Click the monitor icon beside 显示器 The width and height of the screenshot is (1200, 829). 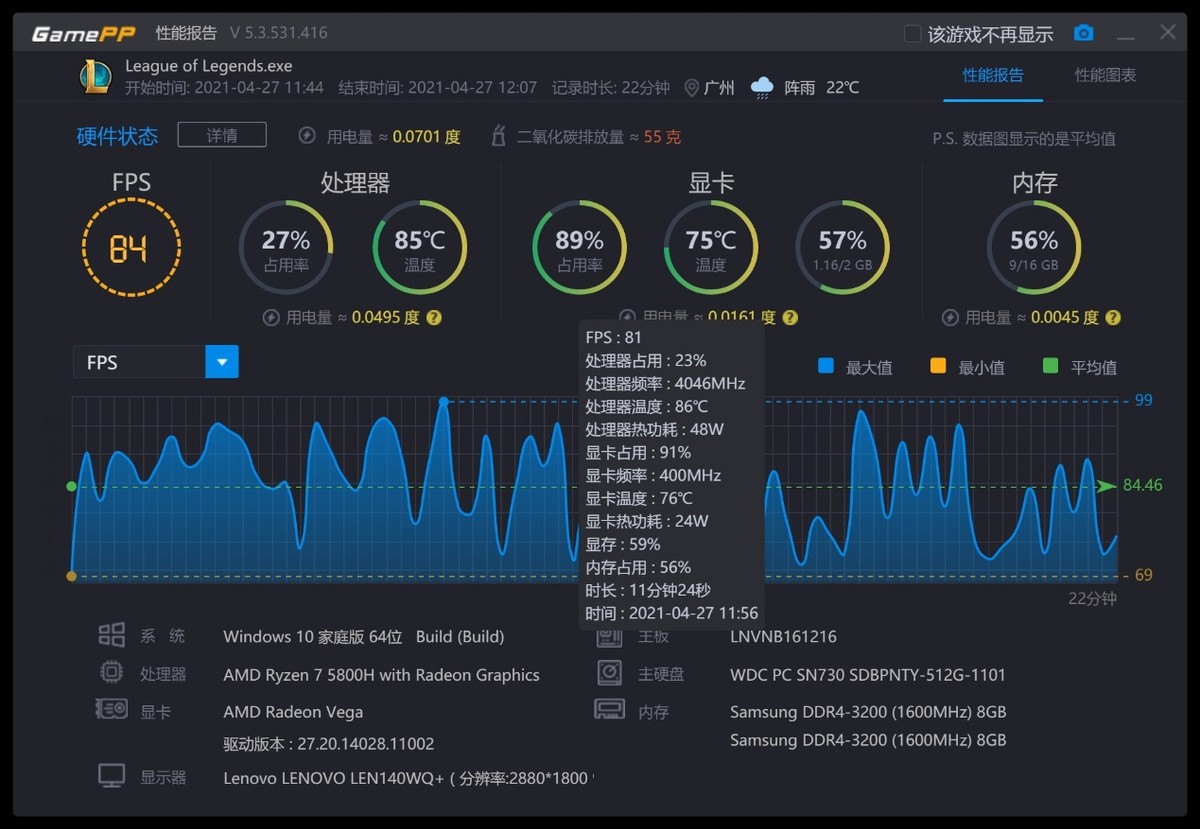pyautogui.click(x=111, y=776)
